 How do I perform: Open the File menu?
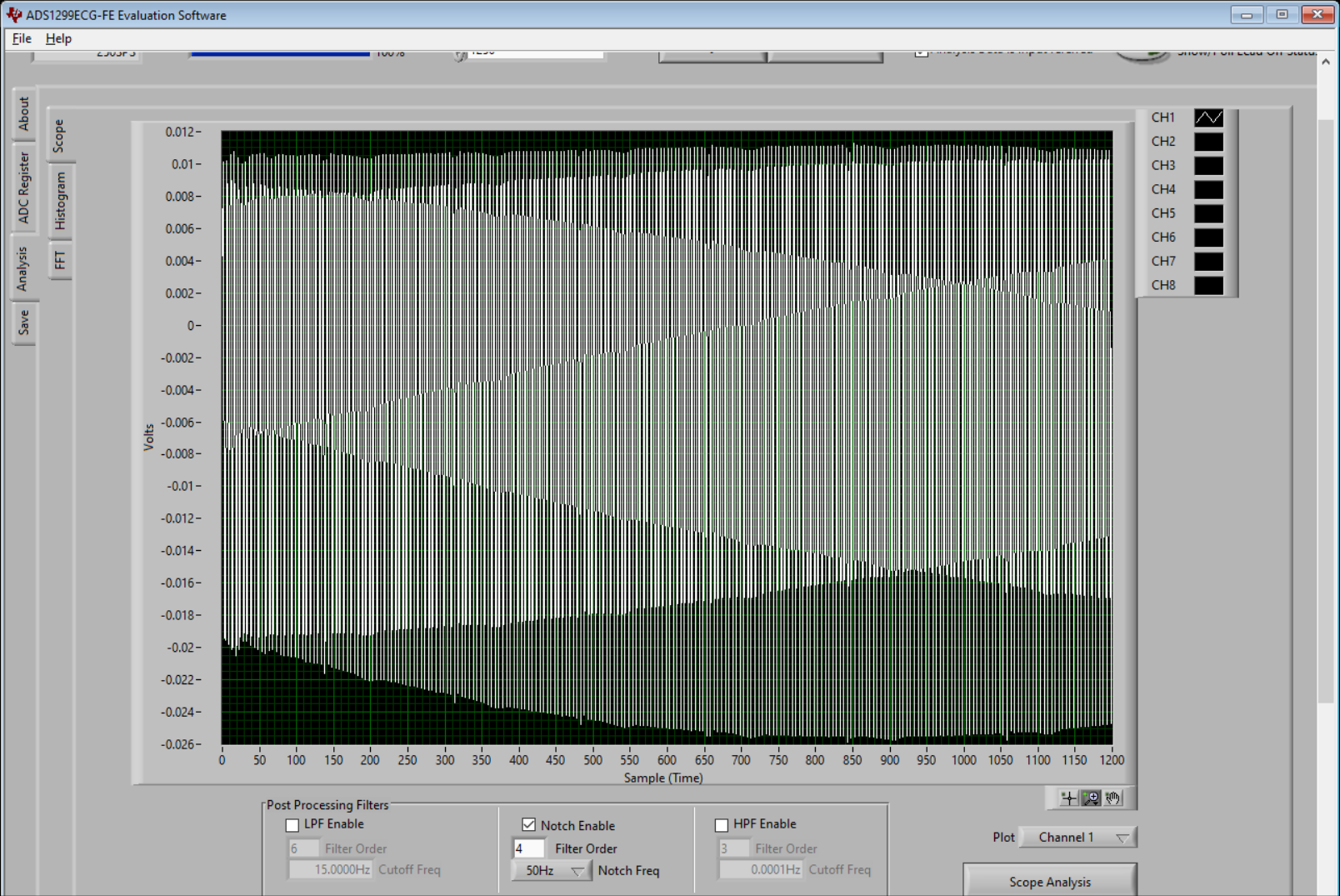click(22, 38)
